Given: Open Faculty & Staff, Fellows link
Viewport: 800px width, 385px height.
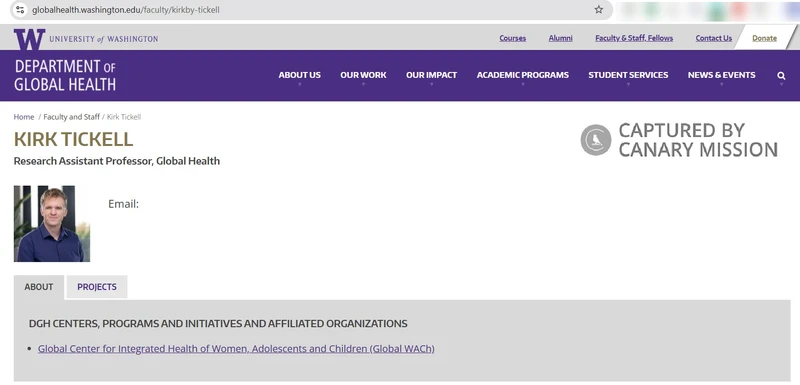Looking at the screenshot, I should coord(634,38).
